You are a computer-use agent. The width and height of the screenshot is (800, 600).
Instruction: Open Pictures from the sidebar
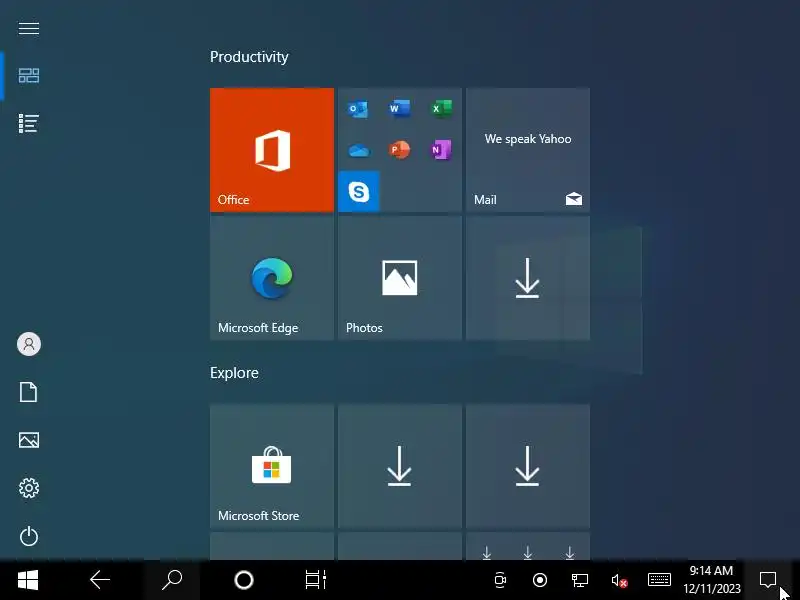[x=29, y=440]
